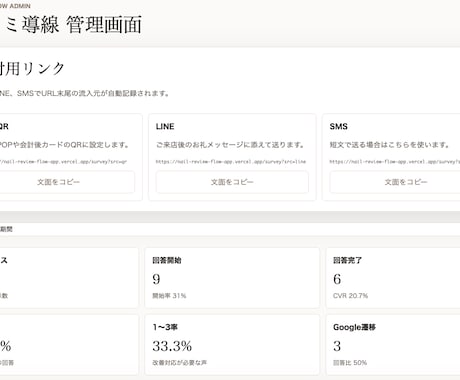Copy the message text in the QR card

click(x=58, y=182)
